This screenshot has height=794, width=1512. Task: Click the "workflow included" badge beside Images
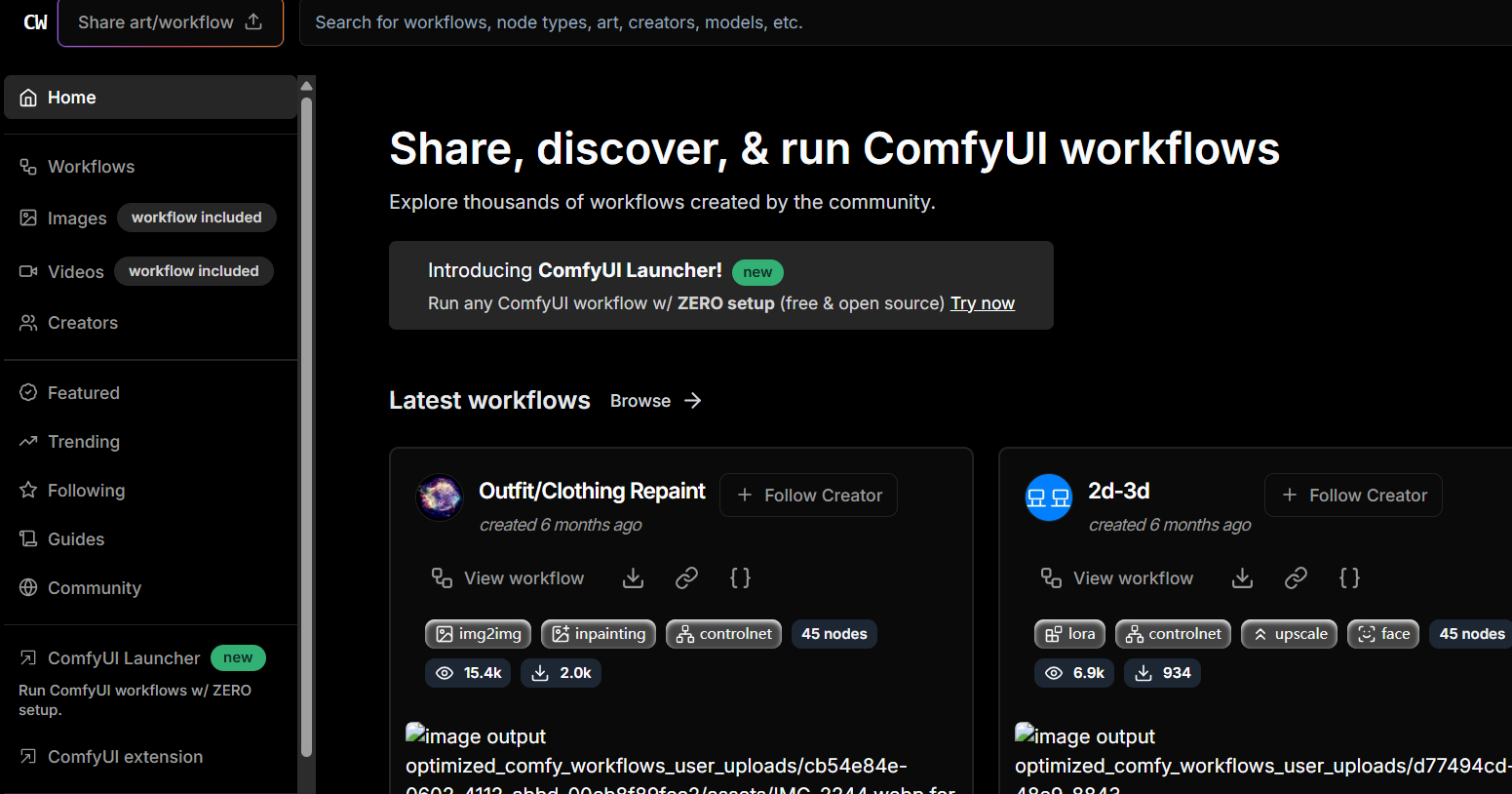(197, 218)
